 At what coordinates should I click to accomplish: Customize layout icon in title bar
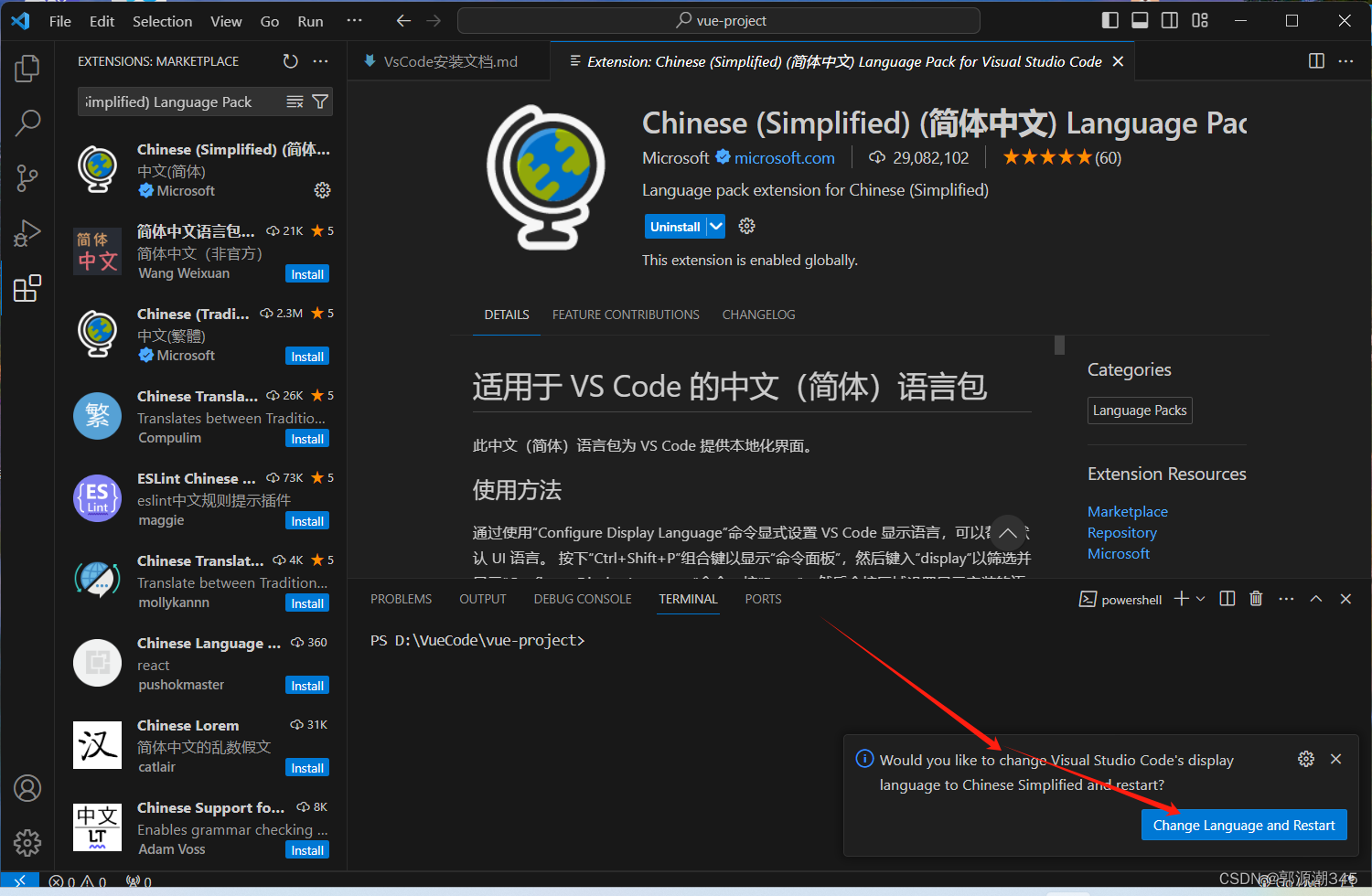(x=1200, y=20)
